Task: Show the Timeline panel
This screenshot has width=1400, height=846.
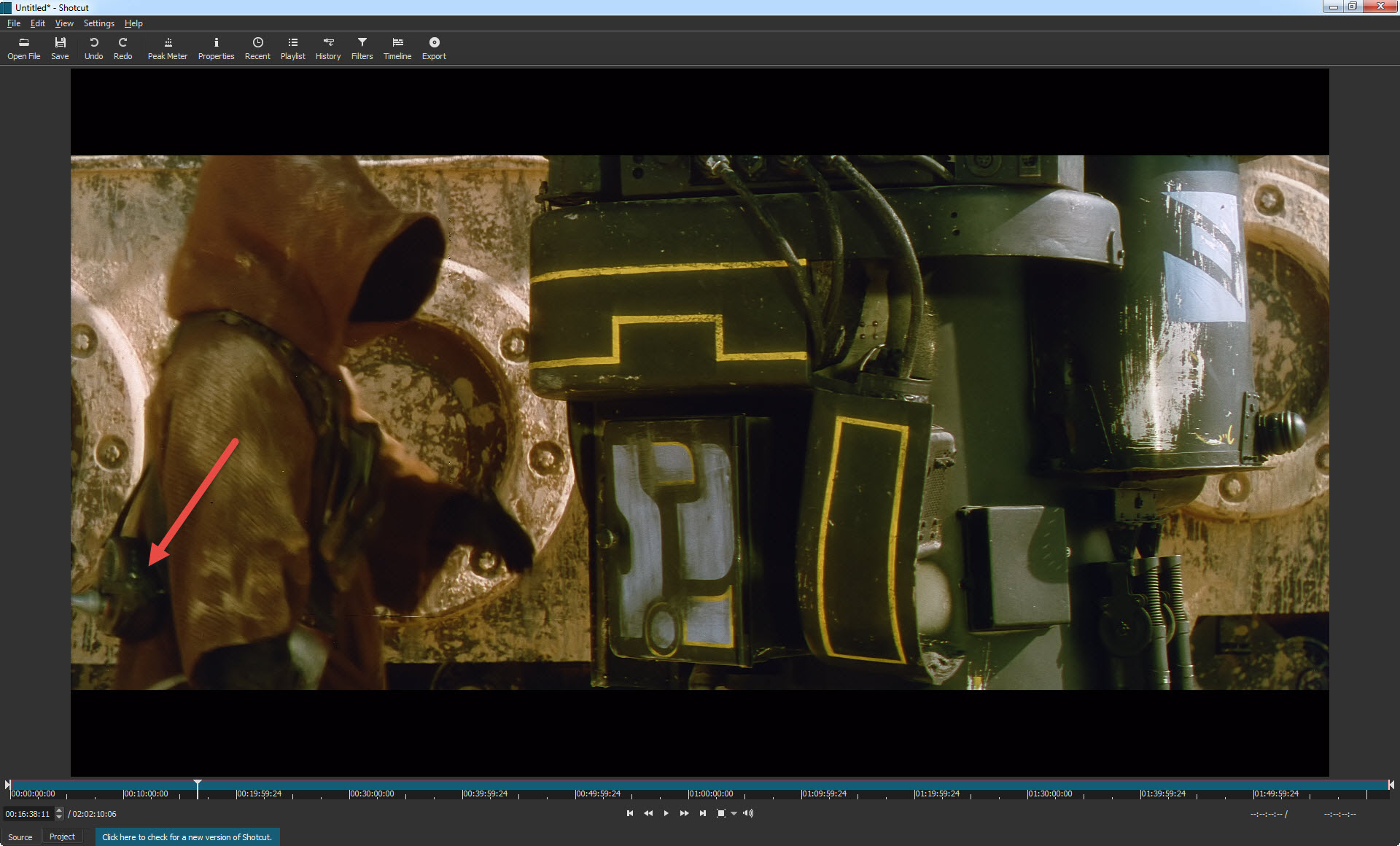Action: pos(397,48)
